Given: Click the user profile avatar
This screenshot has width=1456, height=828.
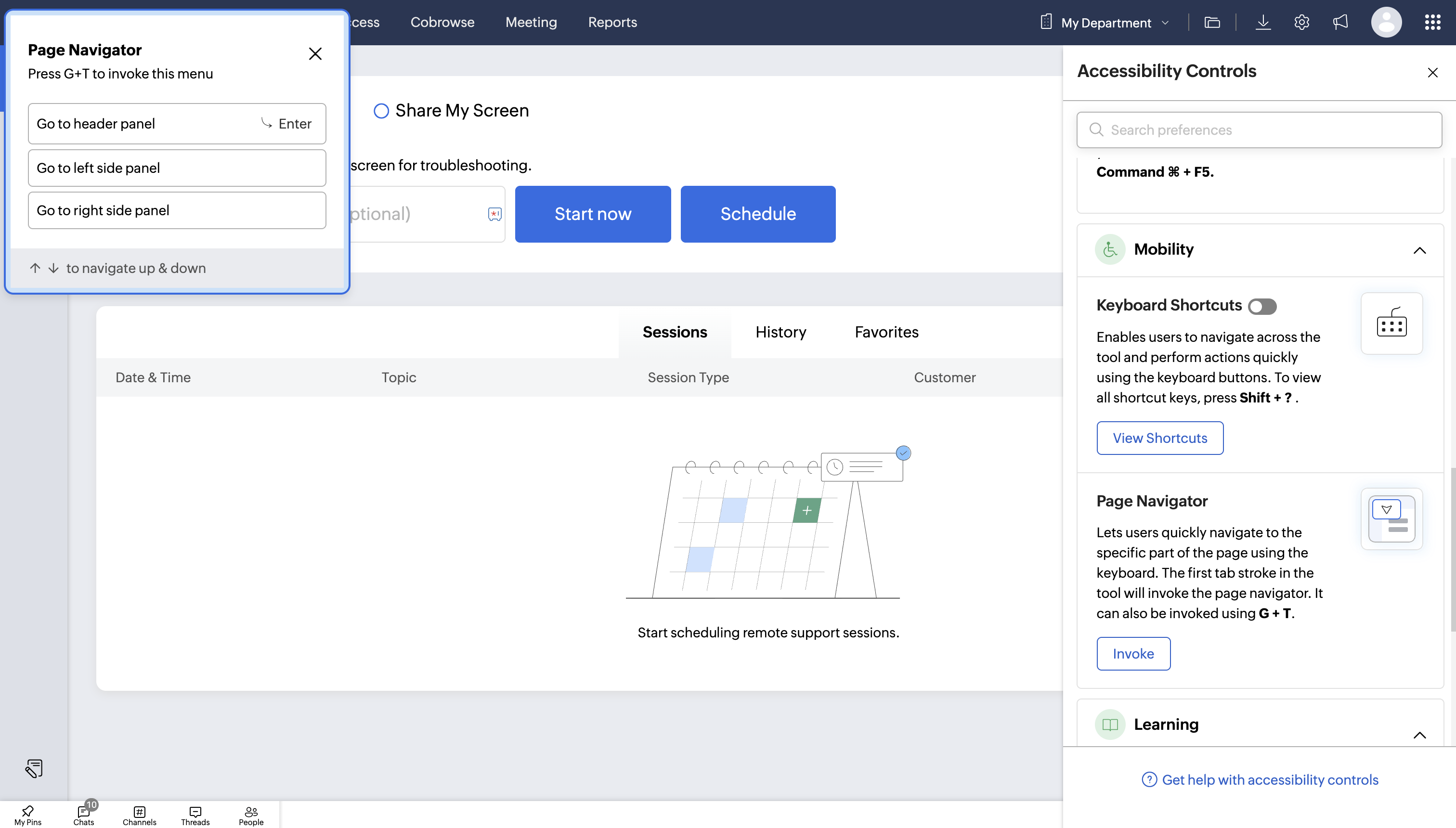Looking at the screenshot, I should [x=1386, y=22].
